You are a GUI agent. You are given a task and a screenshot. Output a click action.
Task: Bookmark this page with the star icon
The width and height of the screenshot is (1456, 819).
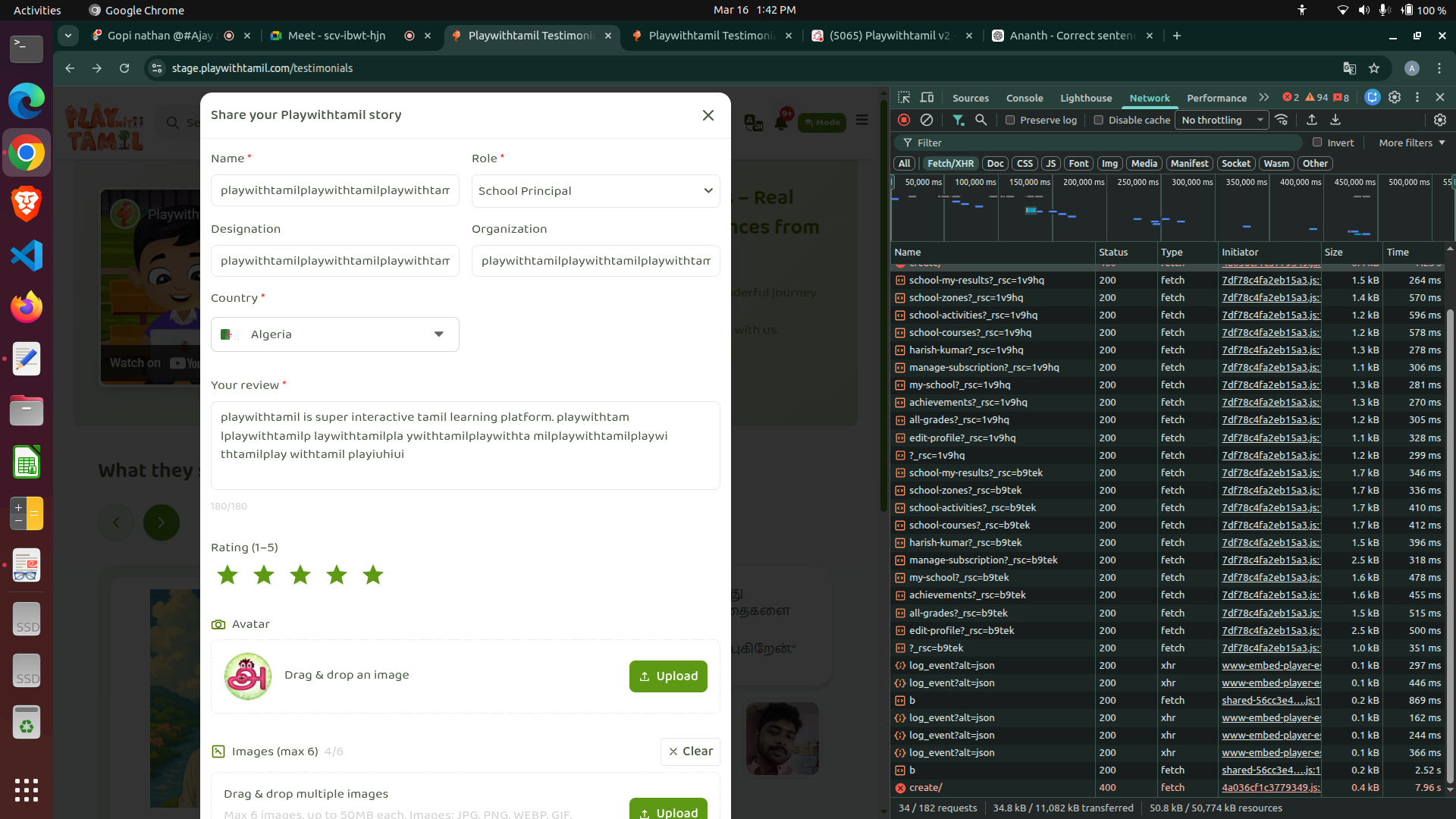(x=1374, y=68)
